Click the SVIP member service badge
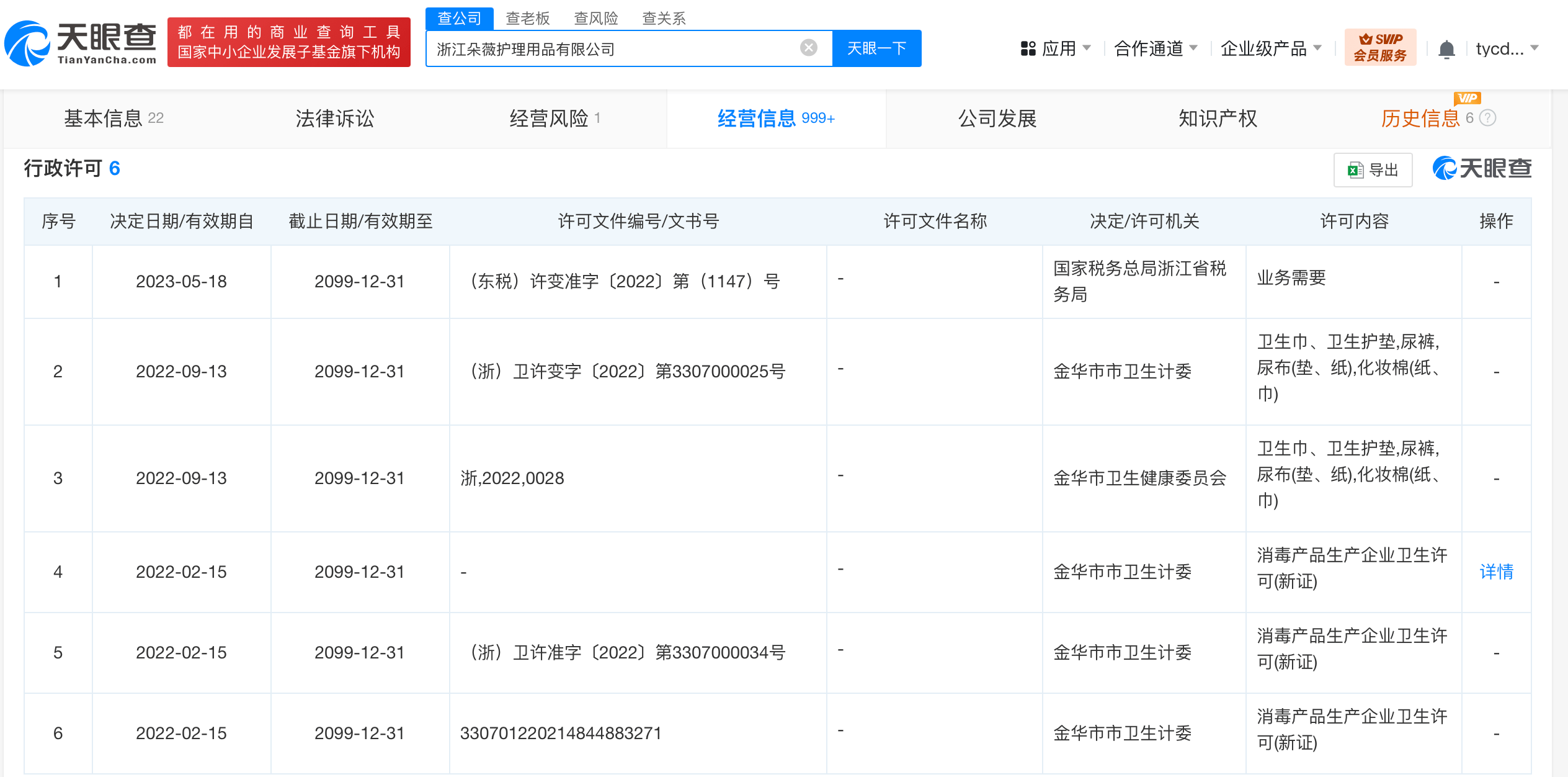Screen dimensions: 1568x777 tap(1379, 47)
